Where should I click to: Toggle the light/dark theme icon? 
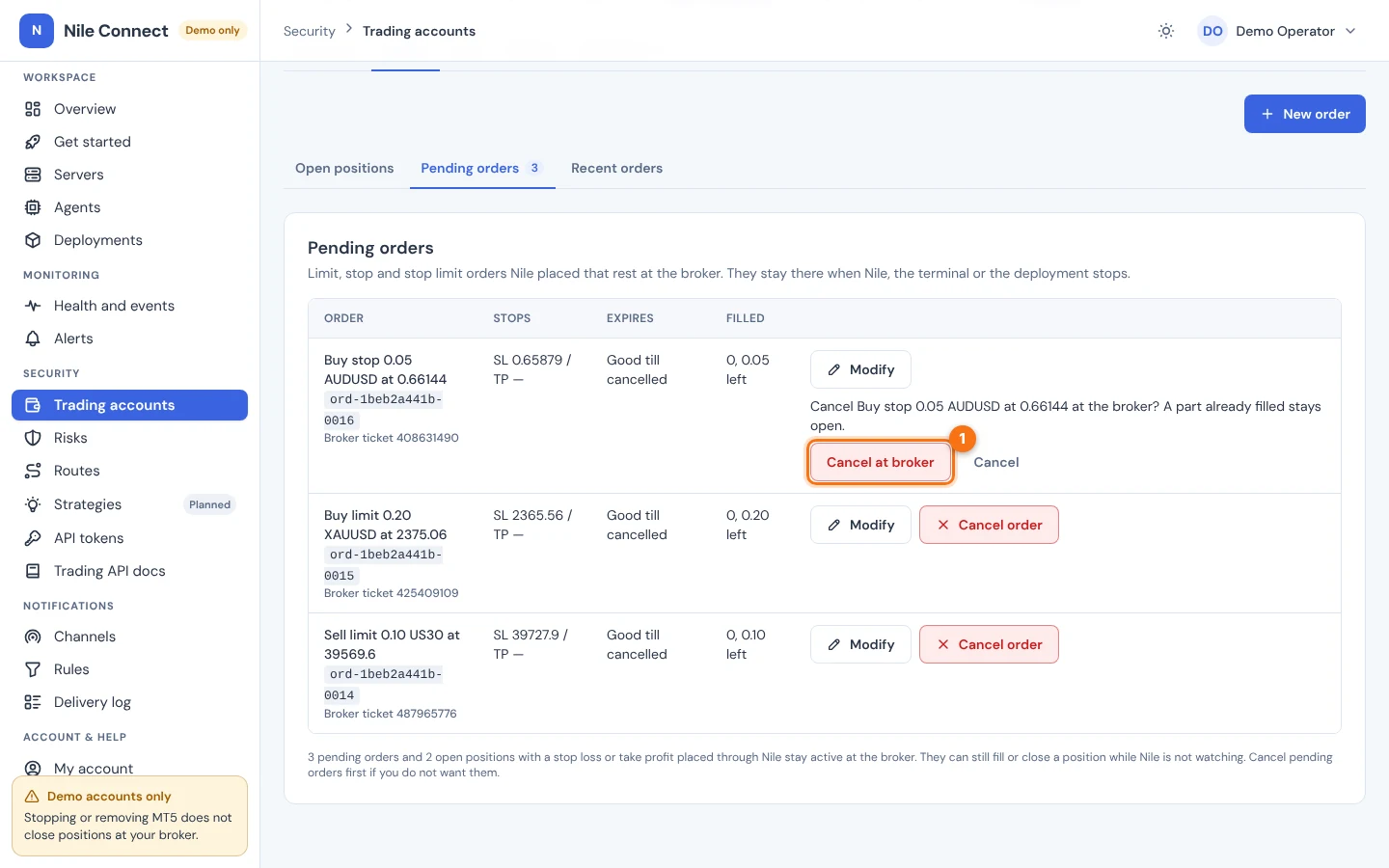(x=1166, y=31)
